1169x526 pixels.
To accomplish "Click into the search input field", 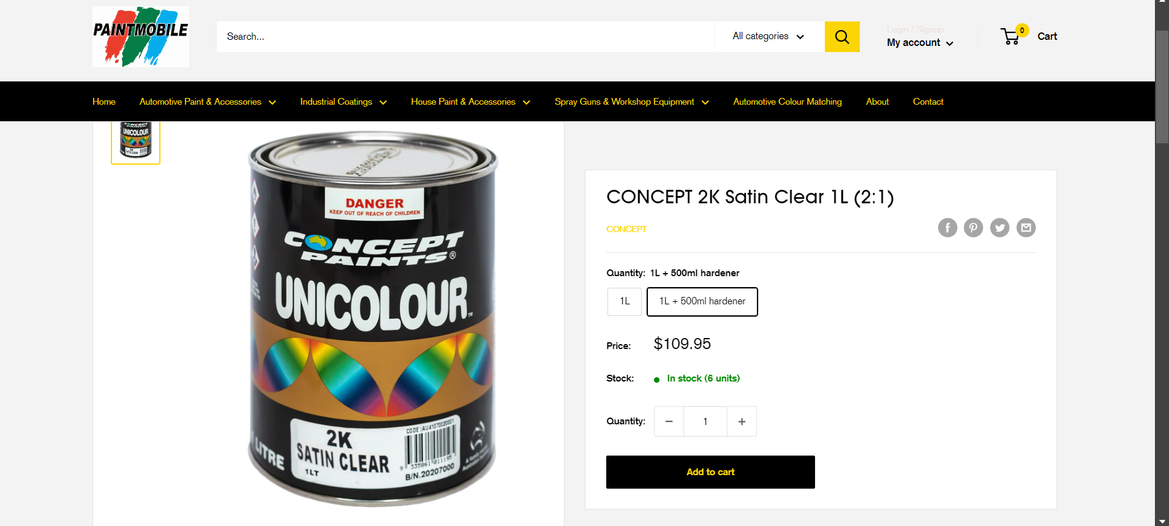I will point(465,37).
